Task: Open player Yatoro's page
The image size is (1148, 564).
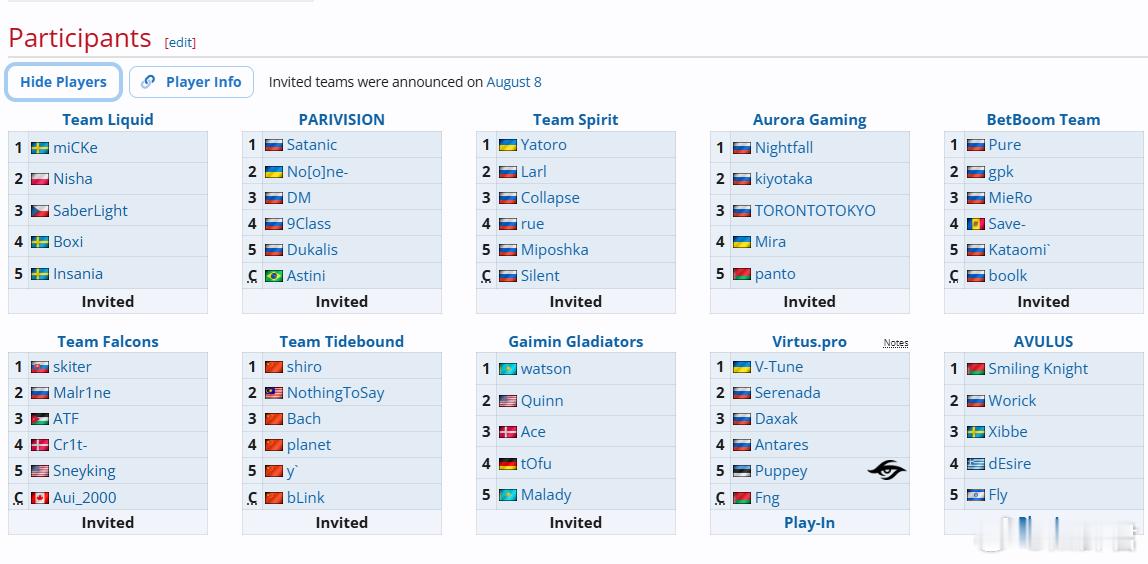Action: tap(543, 145)
